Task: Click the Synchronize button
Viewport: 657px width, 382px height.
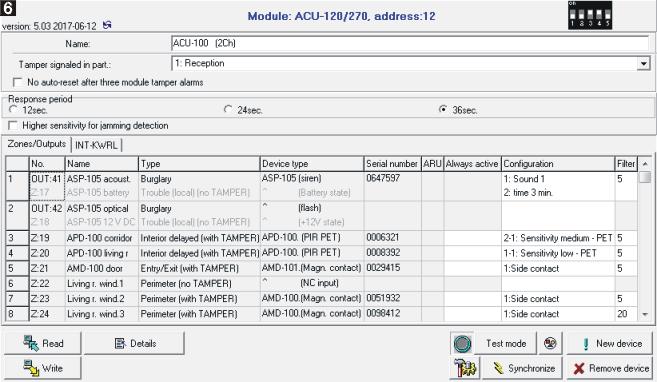Action: click(x=523, y=368)
